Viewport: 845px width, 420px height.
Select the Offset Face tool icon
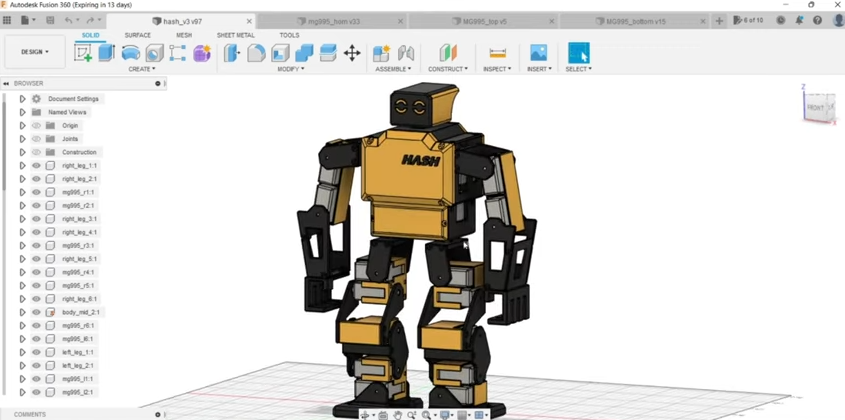click(328, 53)
